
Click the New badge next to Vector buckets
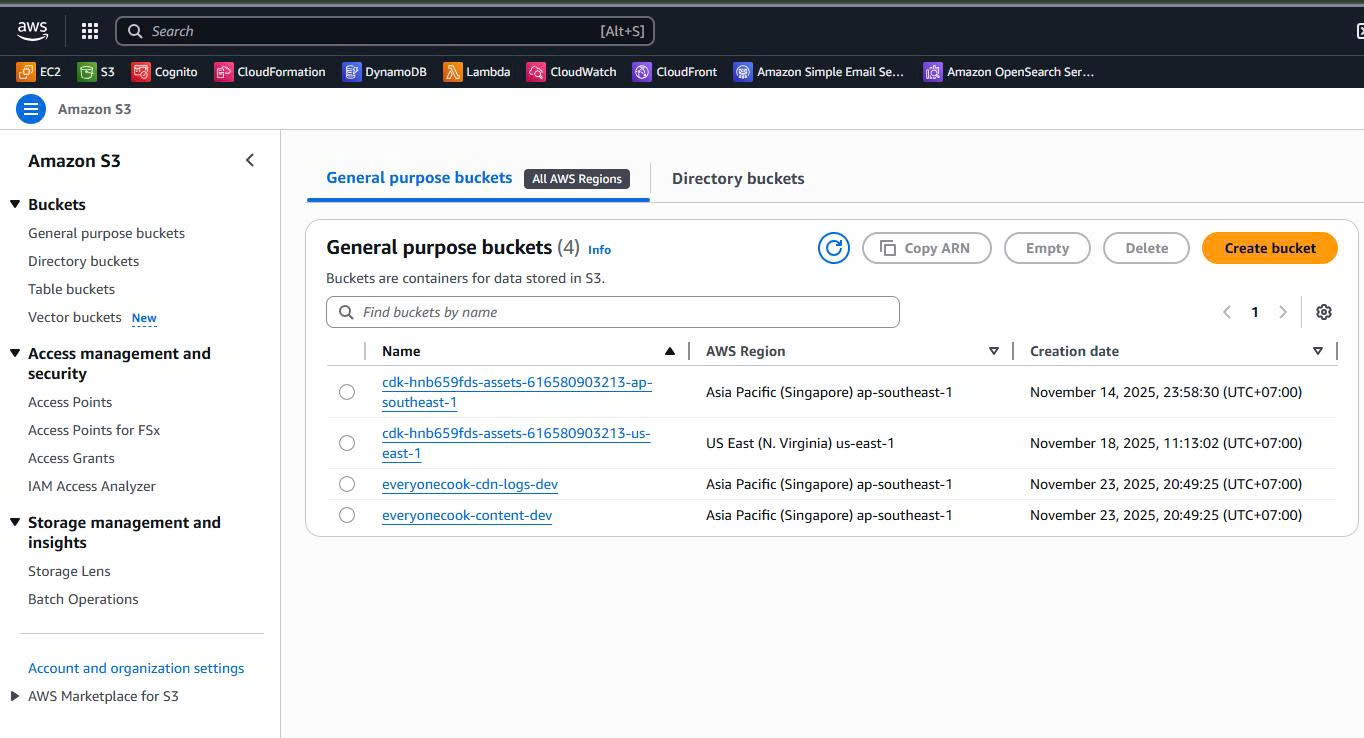(144, 318)
